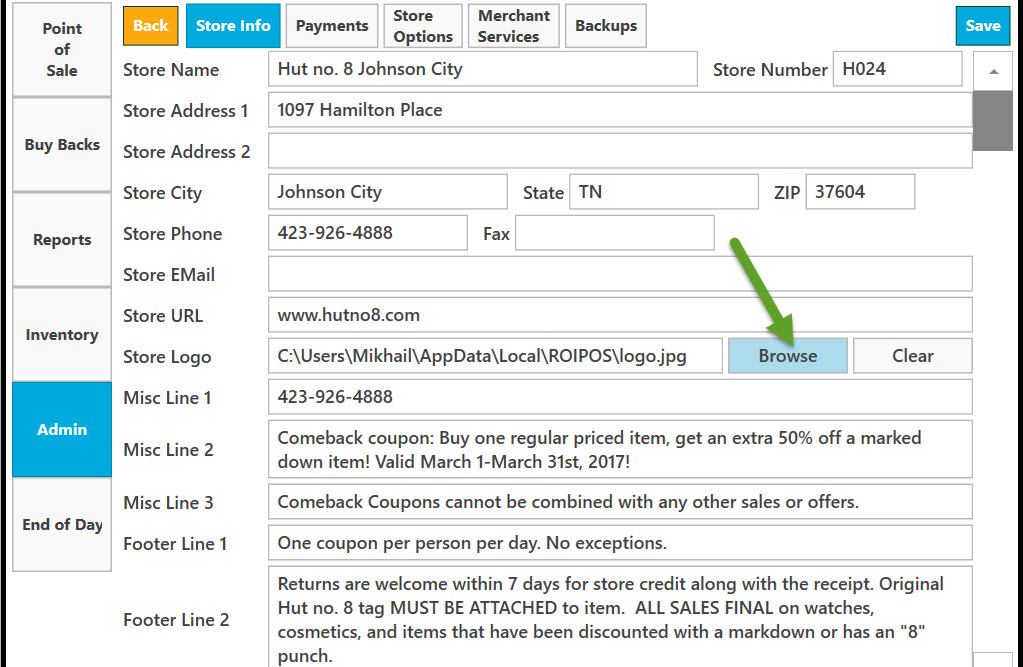
Task: Click the orange Back button
Action: pyautogui.click(x=151, y=26)
